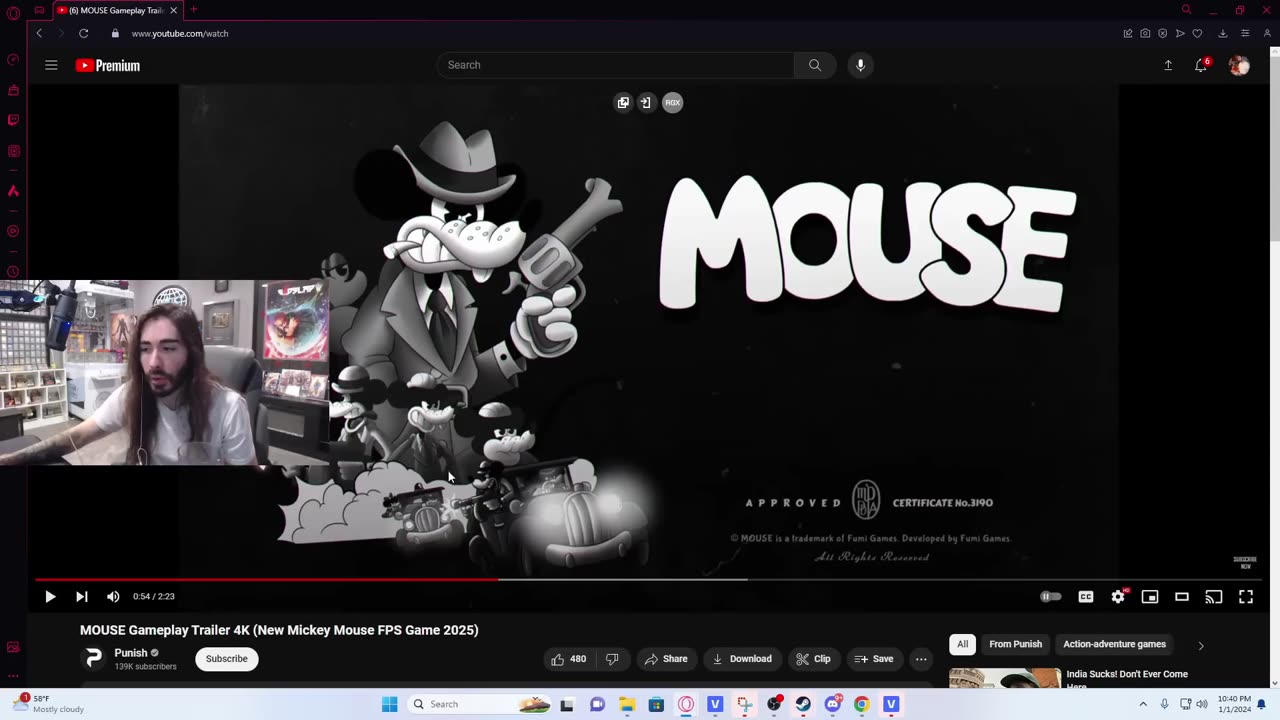The image size is (1280, 720).
Task: Enable the miniplayer icon
Action: [1150, 597]
